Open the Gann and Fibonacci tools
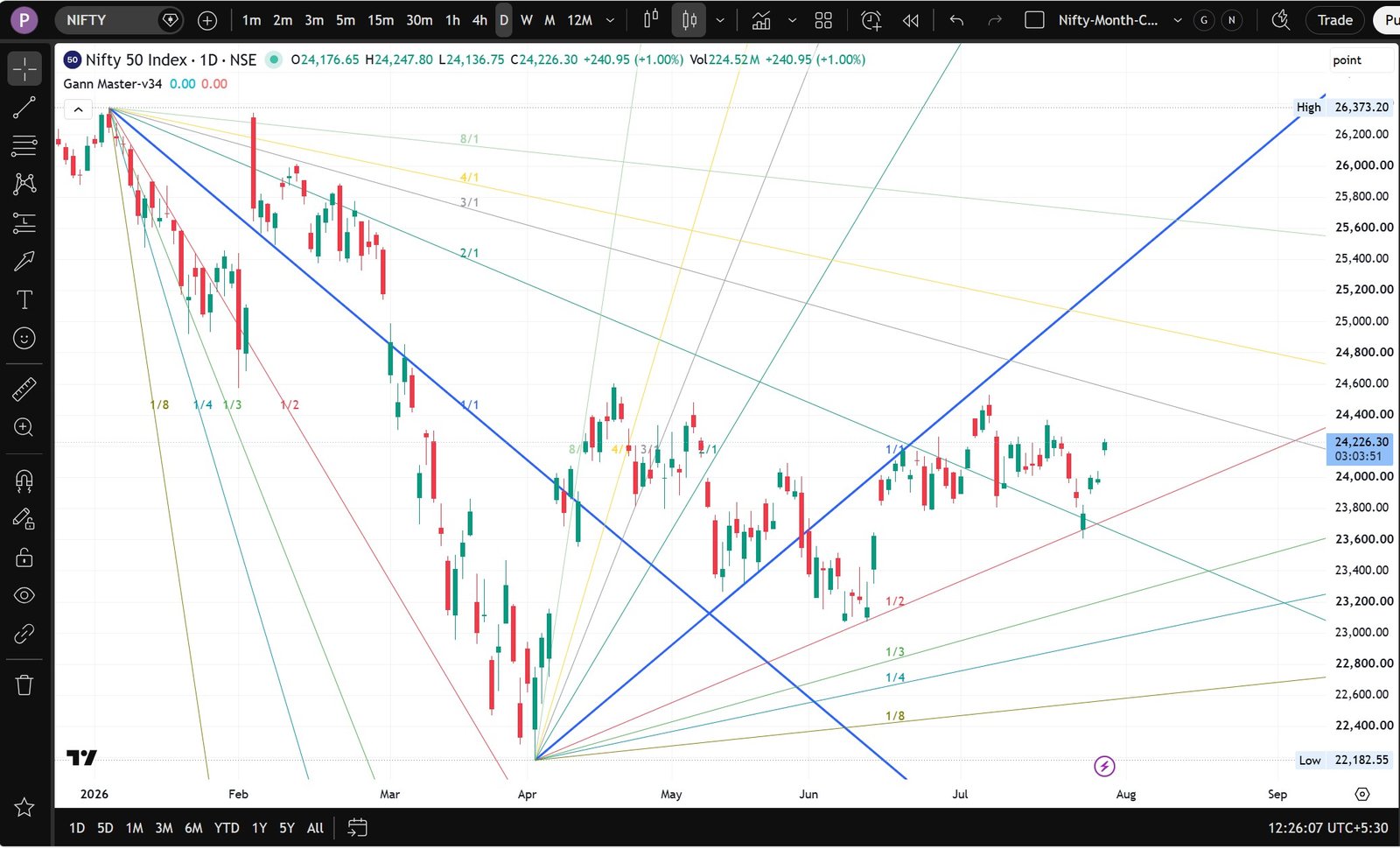The image size is (1400, 849). 24,145
